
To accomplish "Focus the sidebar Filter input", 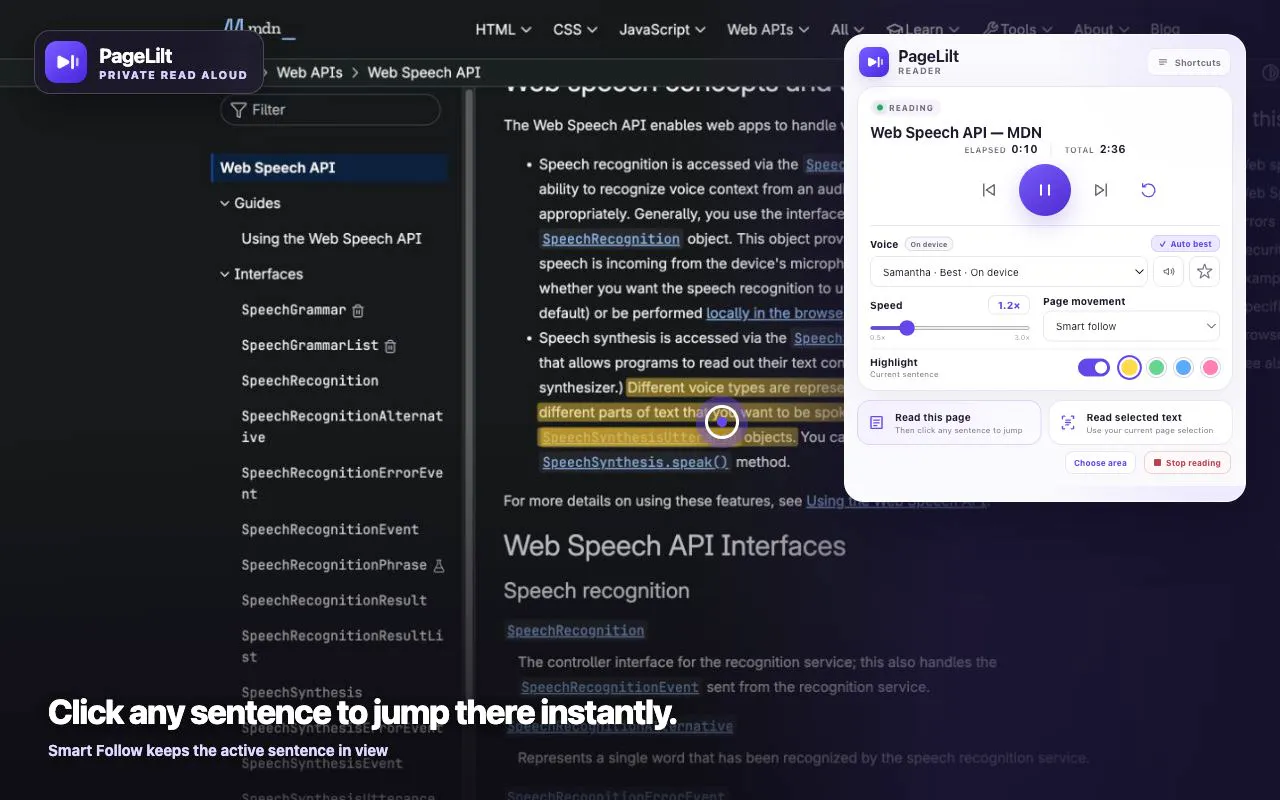I will pyautogui.click(x=330, y=110).
